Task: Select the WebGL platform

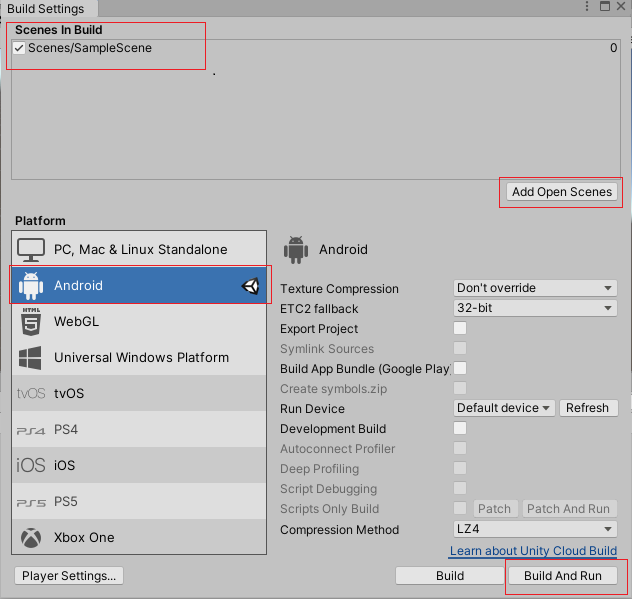Action: tap(139, 322)
